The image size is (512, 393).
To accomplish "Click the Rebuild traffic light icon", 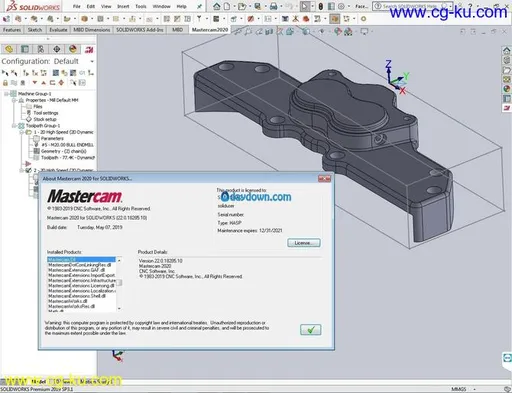I will click(321, 6).
